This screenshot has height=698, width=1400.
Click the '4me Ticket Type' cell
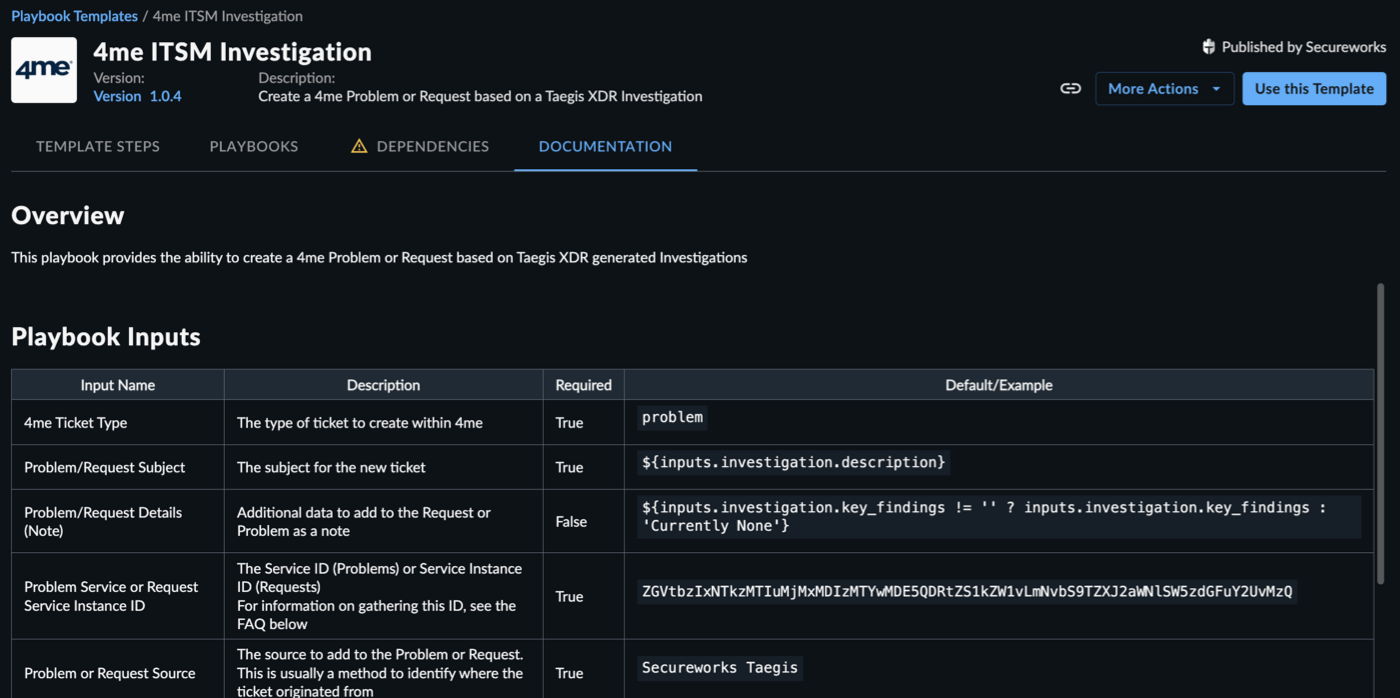tap(118, 423)
